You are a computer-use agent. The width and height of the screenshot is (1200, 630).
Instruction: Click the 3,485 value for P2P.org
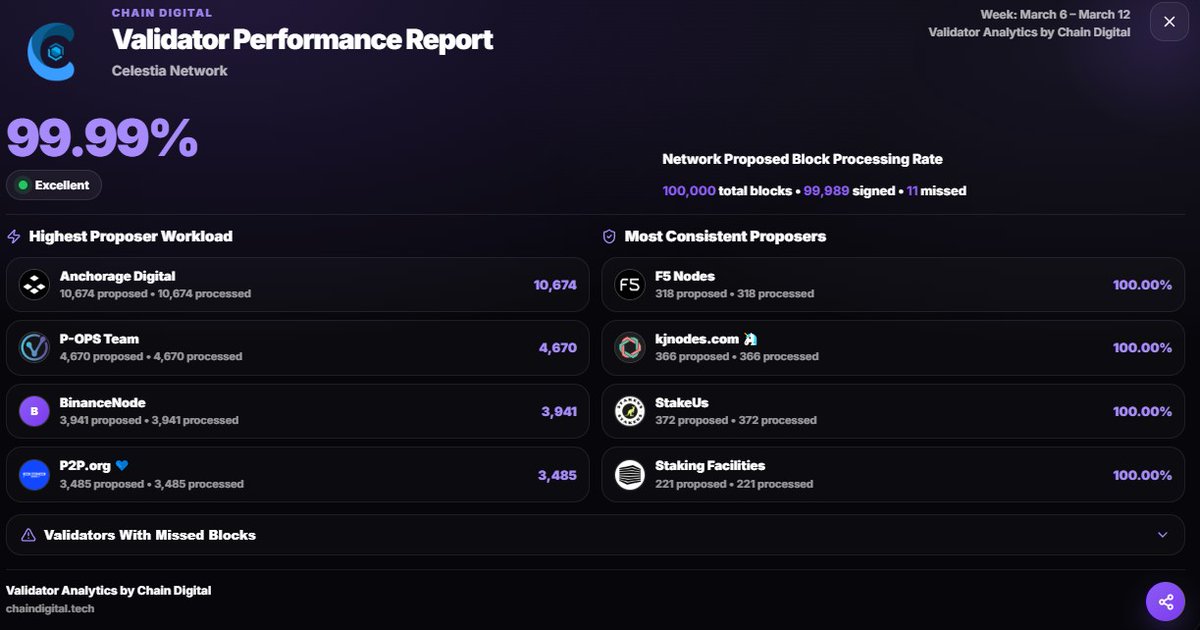558,475
